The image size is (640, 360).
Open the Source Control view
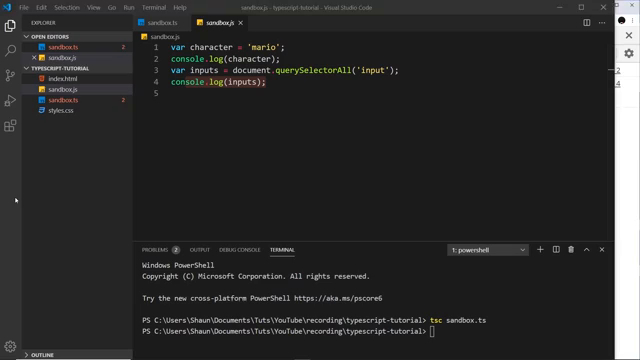pos(10,76)
